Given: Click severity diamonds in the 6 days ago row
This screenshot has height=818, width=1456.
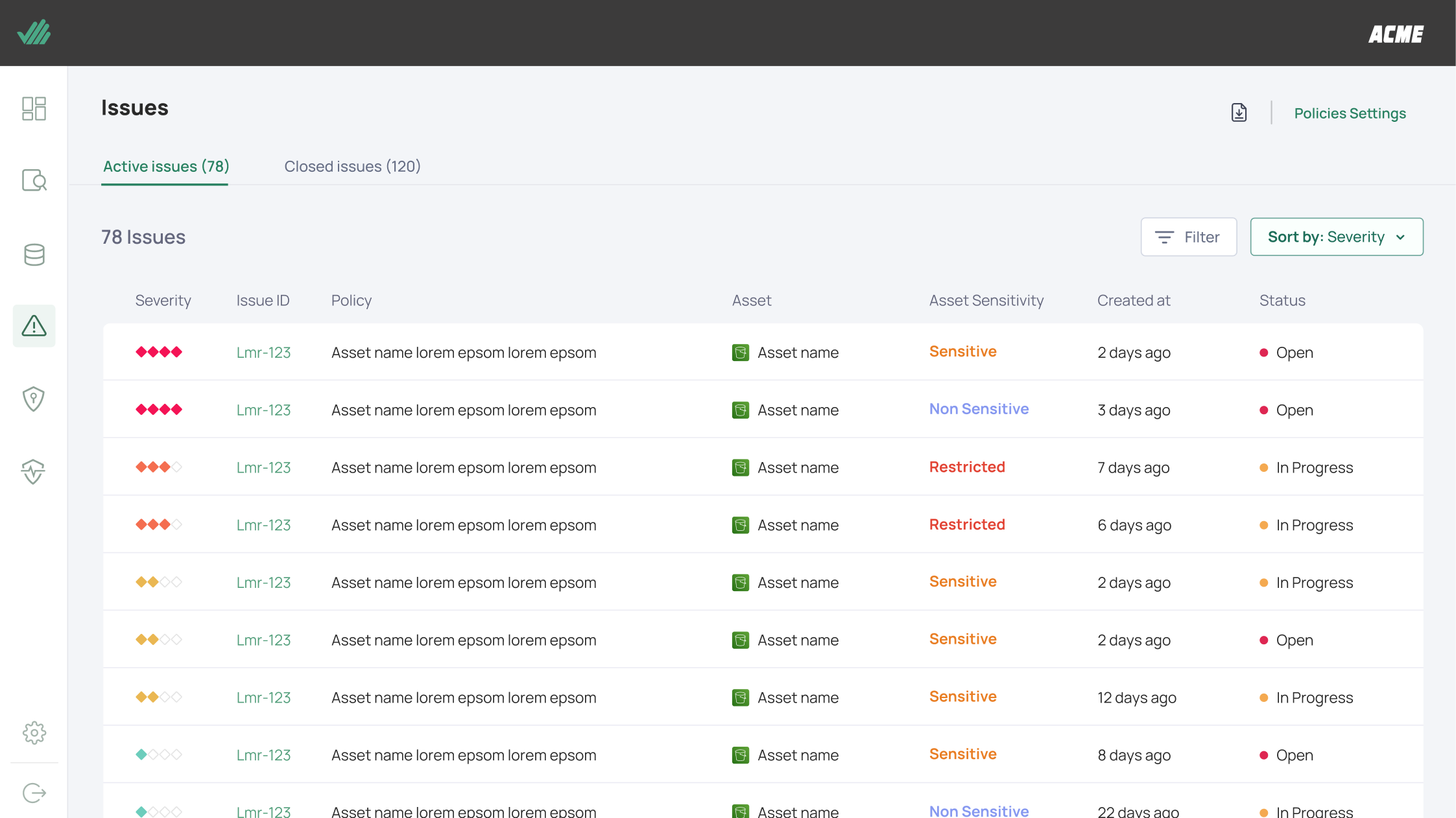Looking at the screenshot, I should click(159, 524).
